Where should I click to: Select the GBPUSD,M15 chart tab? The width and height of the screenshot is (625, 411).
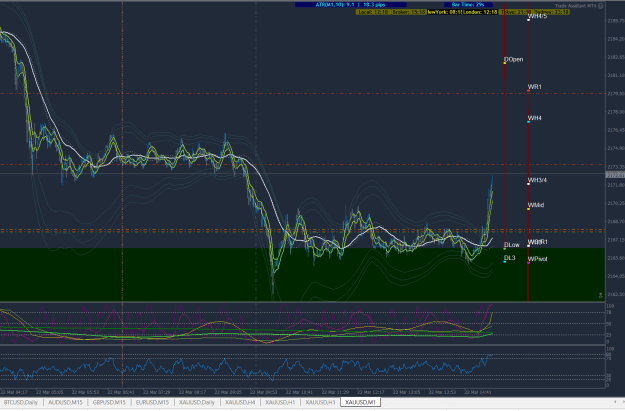click(109, 403)
